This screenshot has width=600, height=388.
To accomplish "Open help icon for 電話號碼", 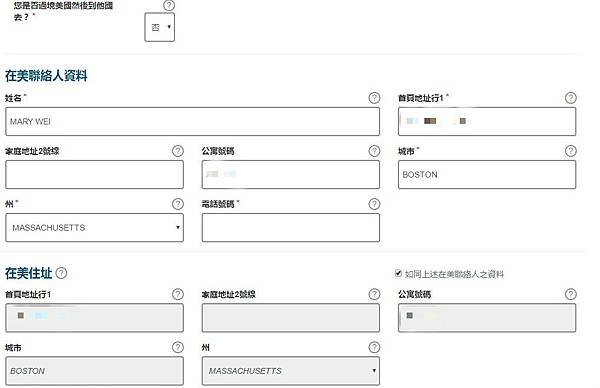I will (x=374, y=204).
